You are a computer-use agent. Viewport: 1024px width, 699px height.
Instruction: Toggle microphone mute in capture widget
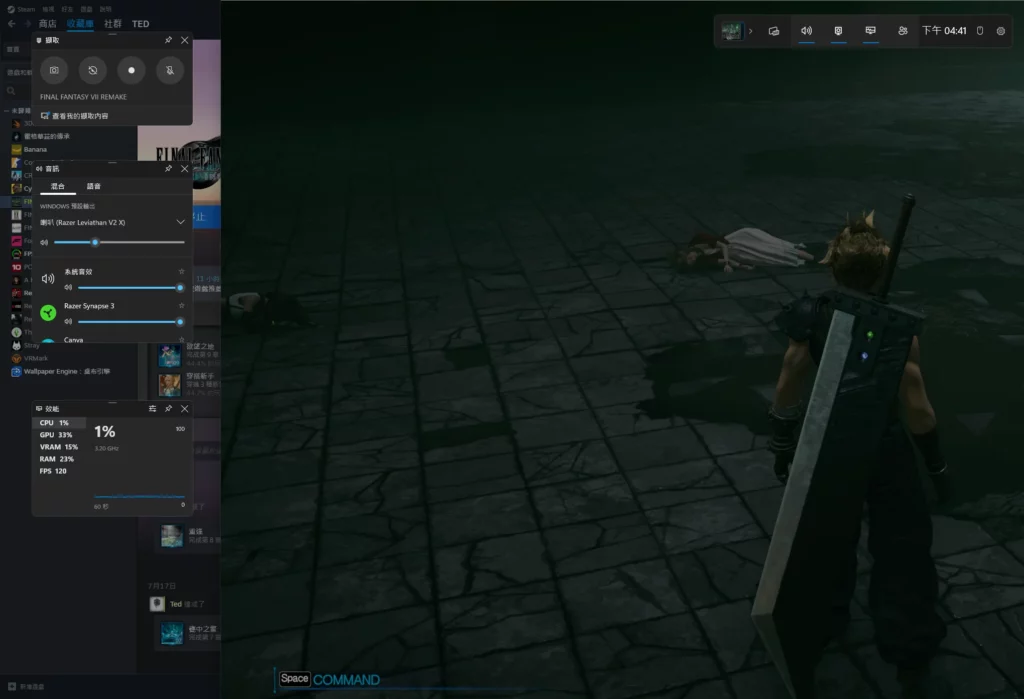(x=170, y=71)
